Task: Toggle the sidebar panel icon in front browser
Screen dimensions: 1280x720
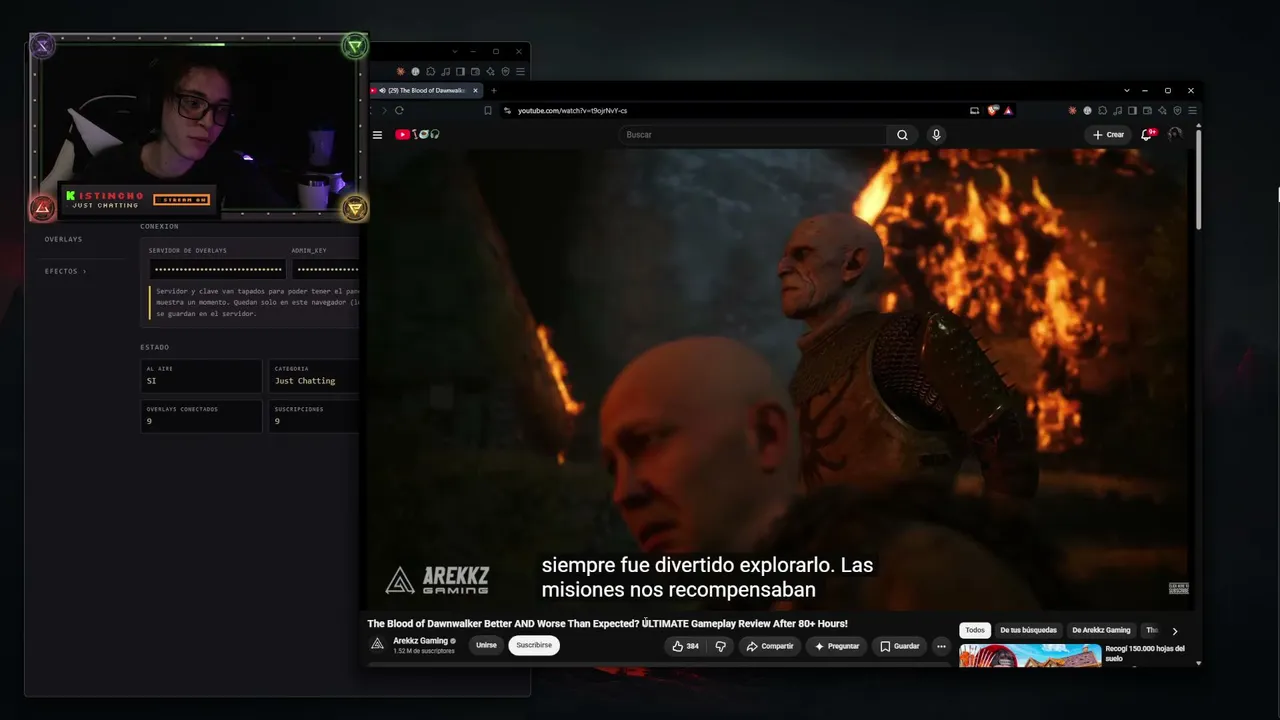Action: (x=1132, y=110)
